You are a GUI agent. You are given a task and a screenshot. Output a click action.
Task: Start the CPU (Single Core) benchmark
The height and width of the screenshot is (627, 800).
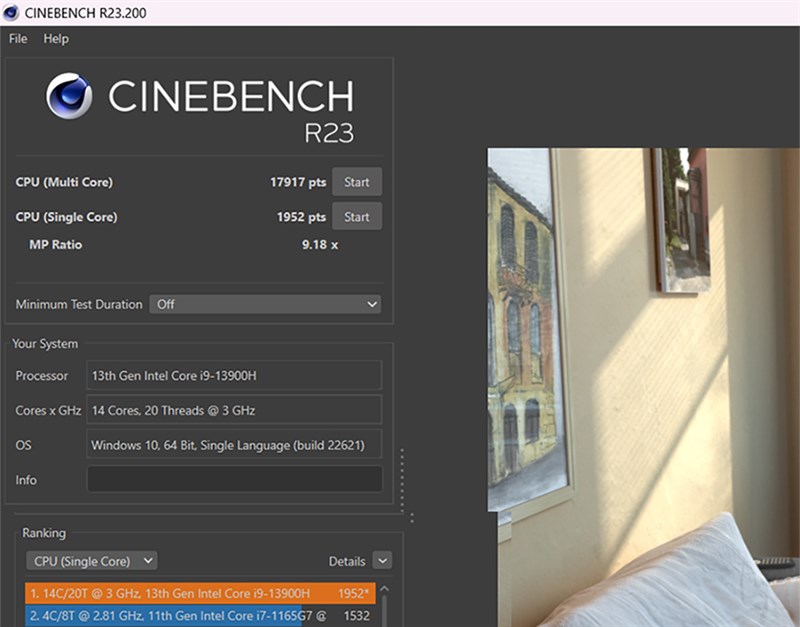(x=357, y=216)
